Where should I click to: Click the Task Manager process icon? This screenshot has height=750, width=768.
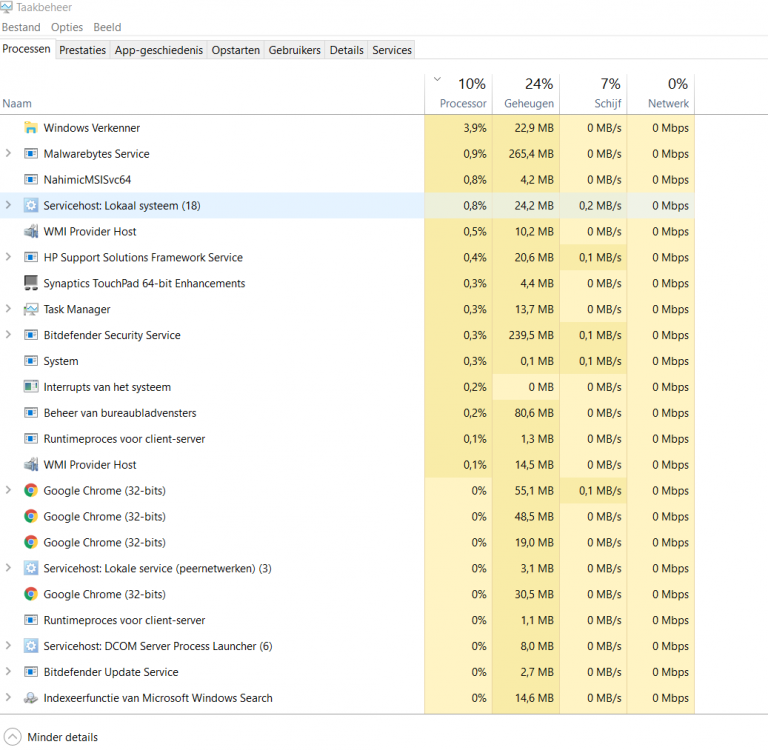click(30, 309)
